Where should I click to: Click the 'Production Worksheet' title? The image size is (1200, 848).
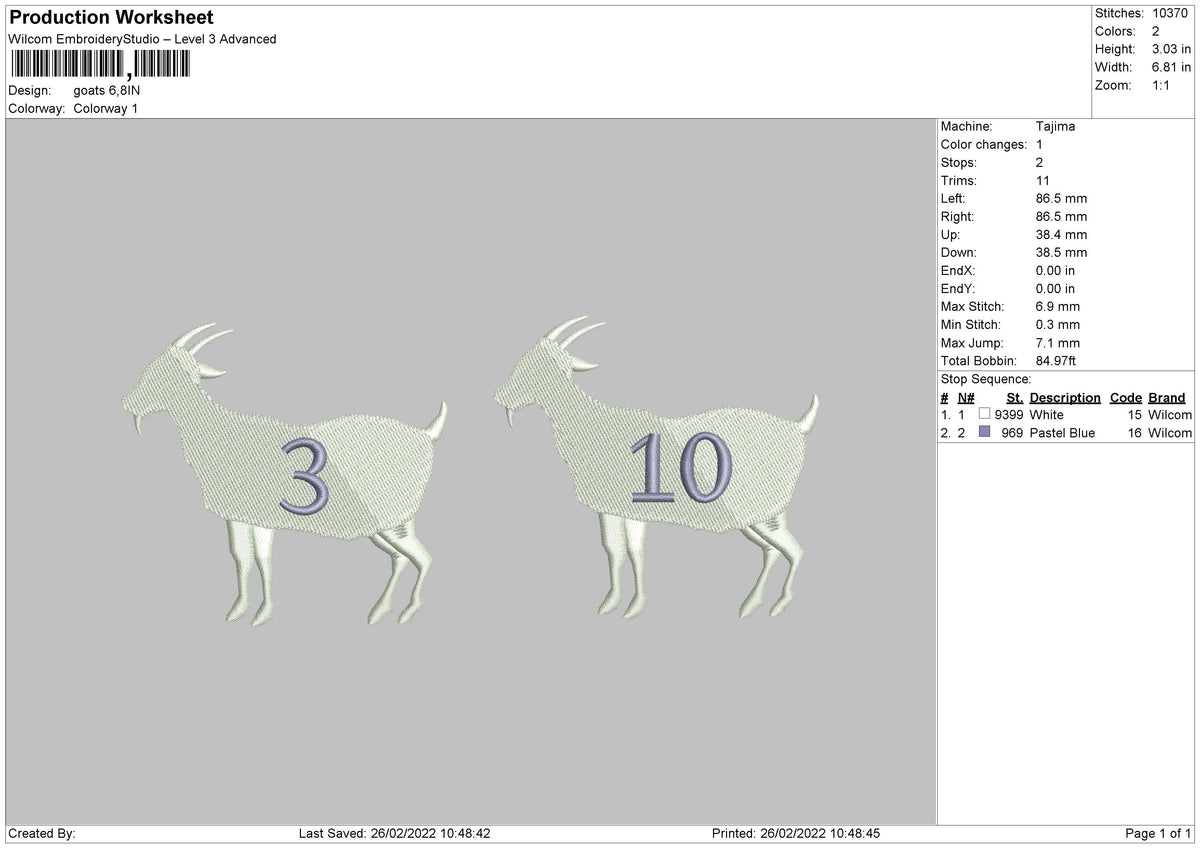(111, 18)
